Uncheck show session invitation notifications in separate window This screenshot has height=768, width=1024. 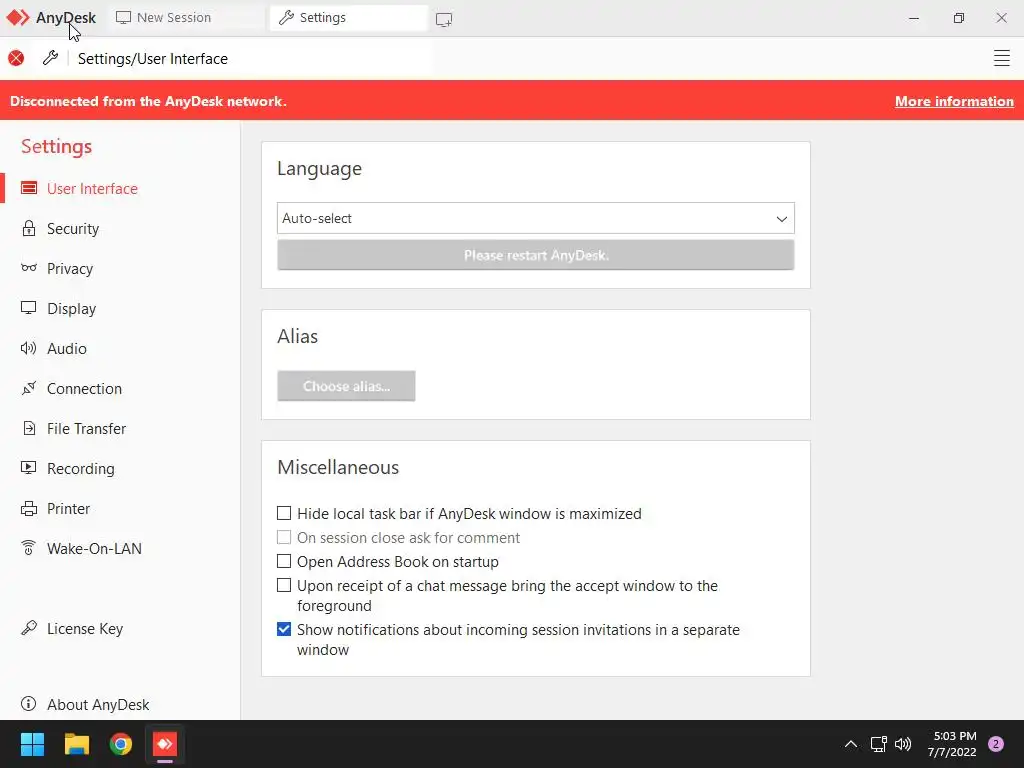coord(284,630)
